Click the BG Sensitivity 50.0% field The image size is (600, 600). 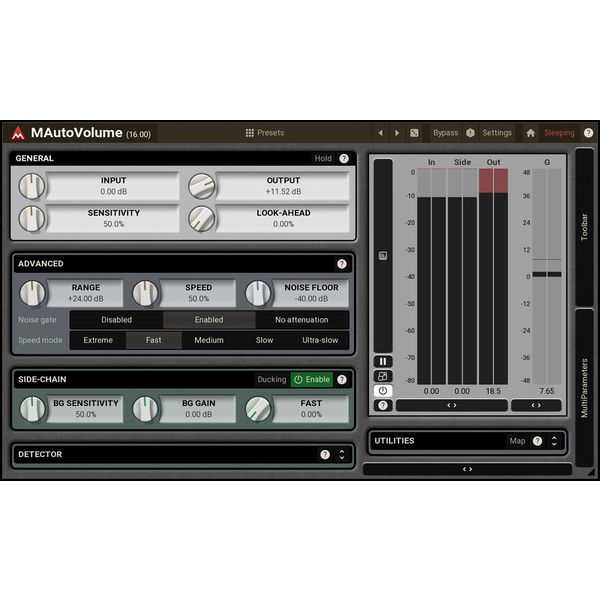pos(86,409)
